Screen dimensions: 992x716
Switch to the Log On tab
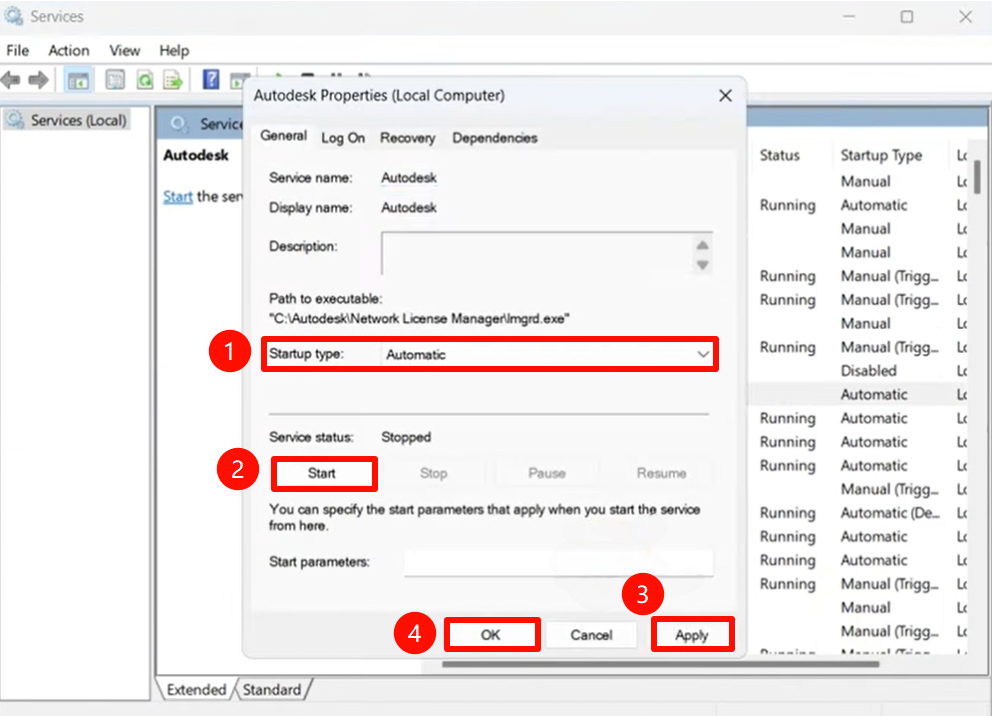[343, 138]
